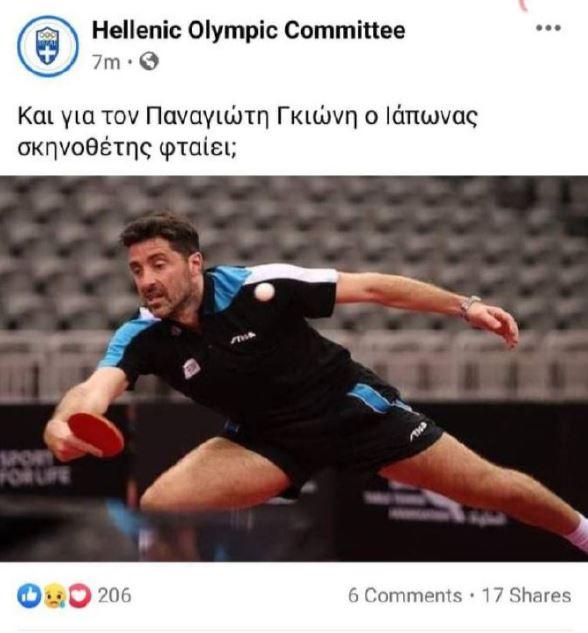This screenshot has height=633, width=588.
Task: Click the crying Sad reaction icon
Action: (54, 596)
